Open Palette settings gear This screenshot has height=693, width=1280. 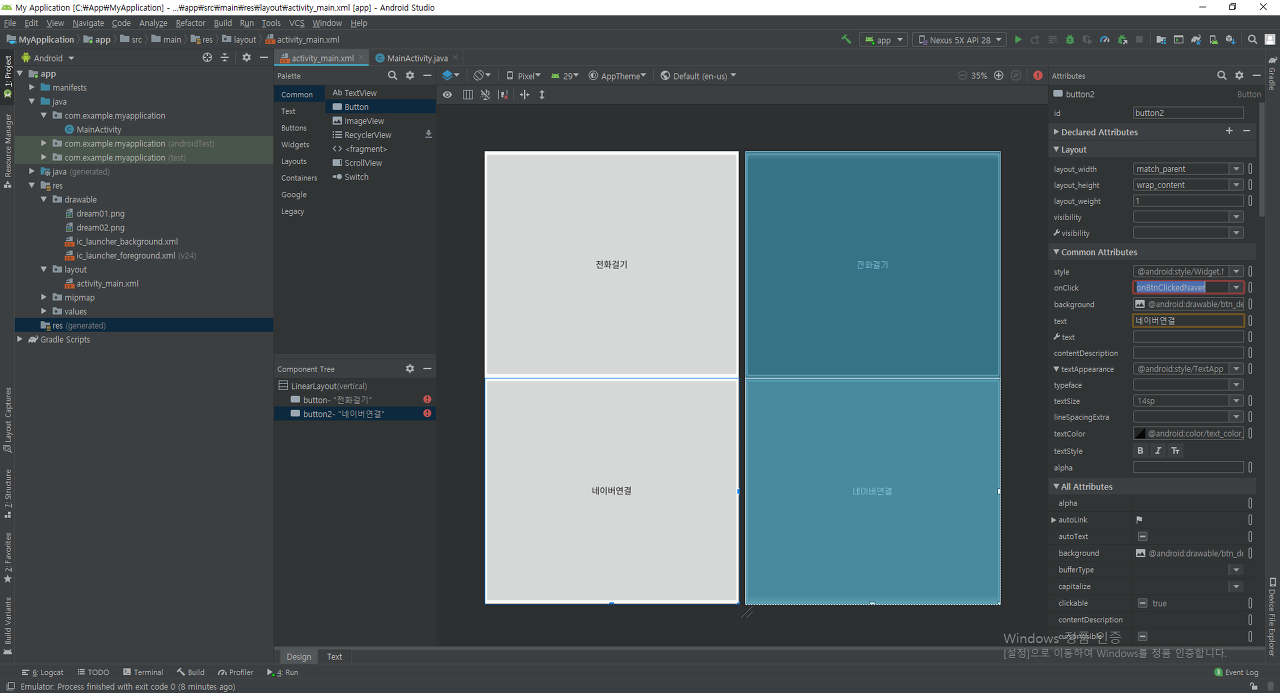tap(410, 75)
